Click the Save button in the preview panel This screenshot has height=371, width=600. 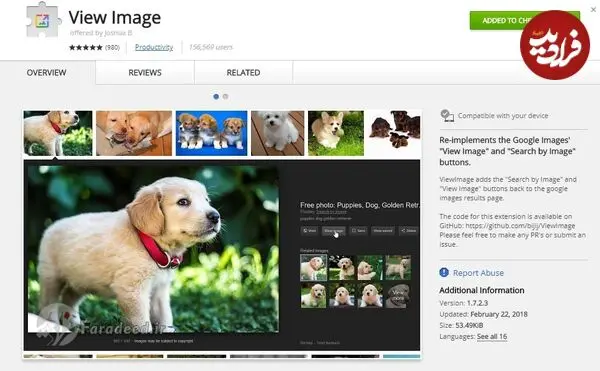pyautogui.click(x=359, y=231)
